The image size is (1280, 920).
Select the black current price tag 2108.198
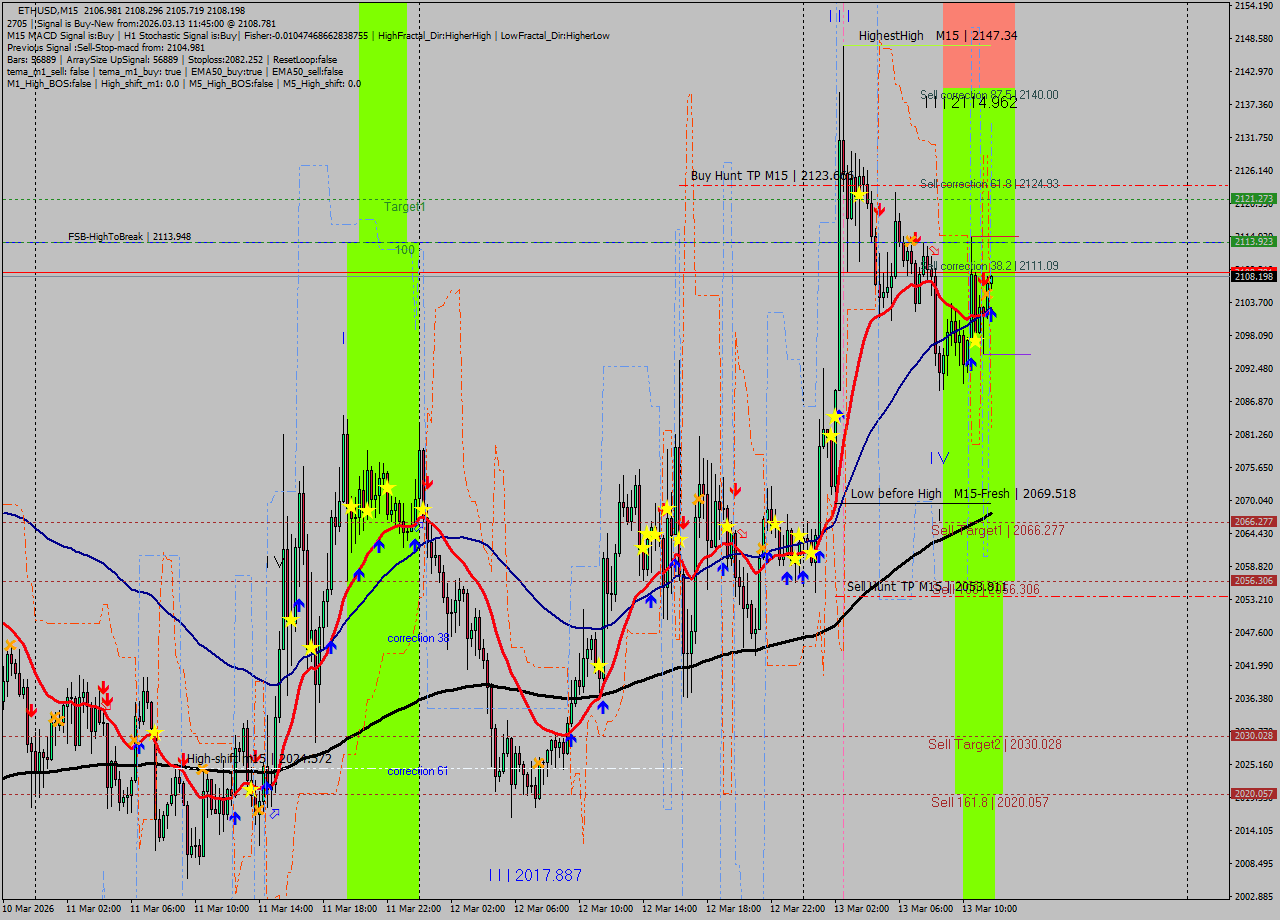click(1253, 276)
